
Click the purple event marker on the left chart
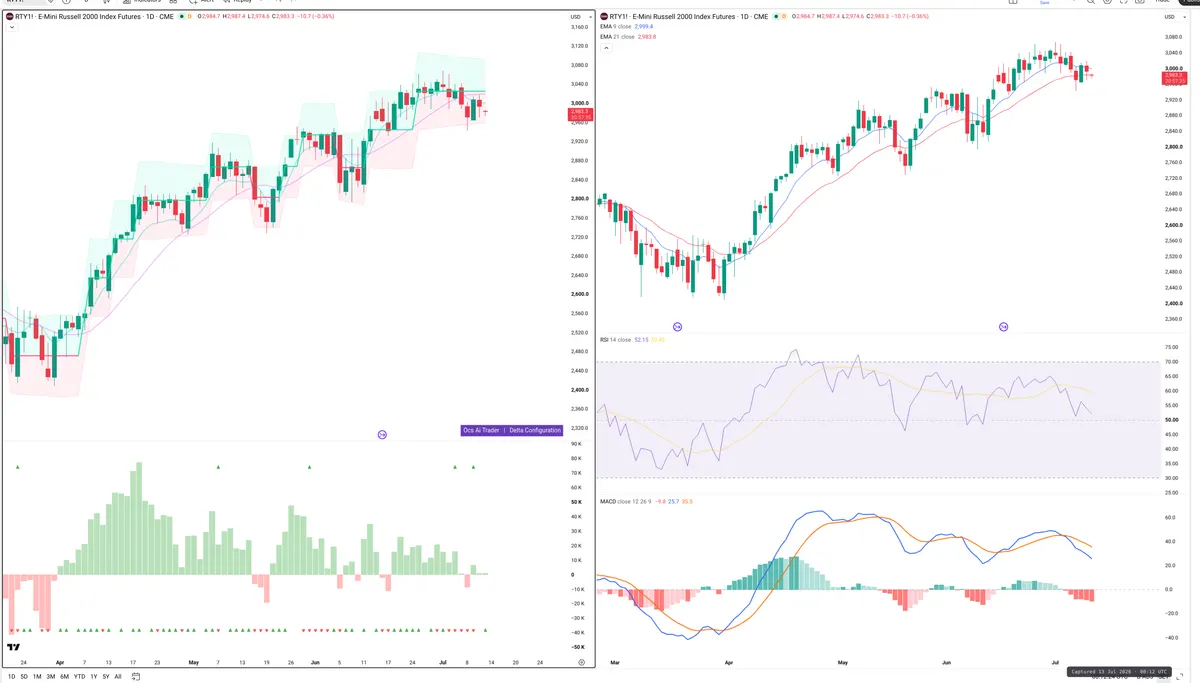(381, 434)
